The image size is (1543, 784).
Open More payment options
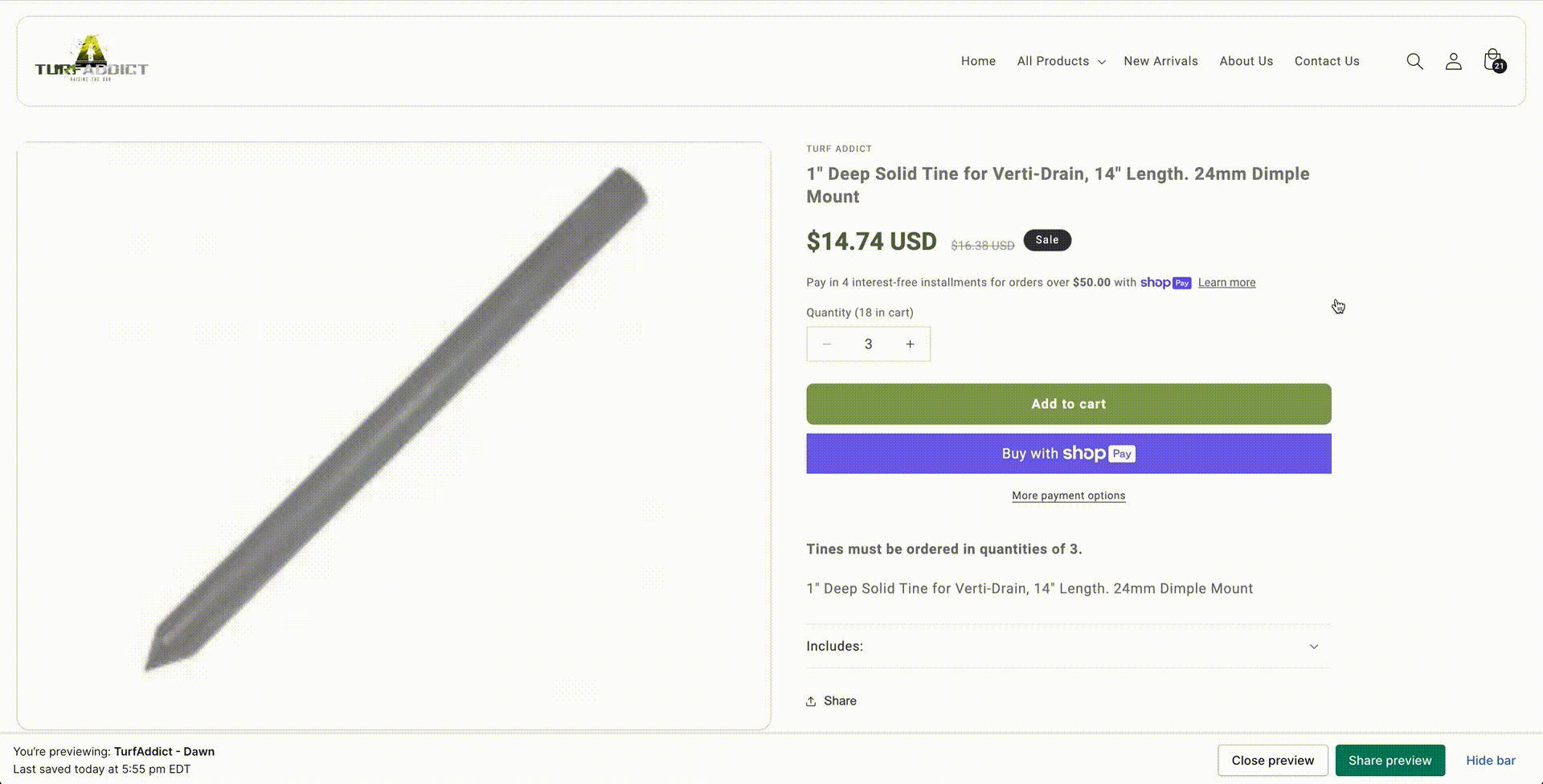(1068, 496)
